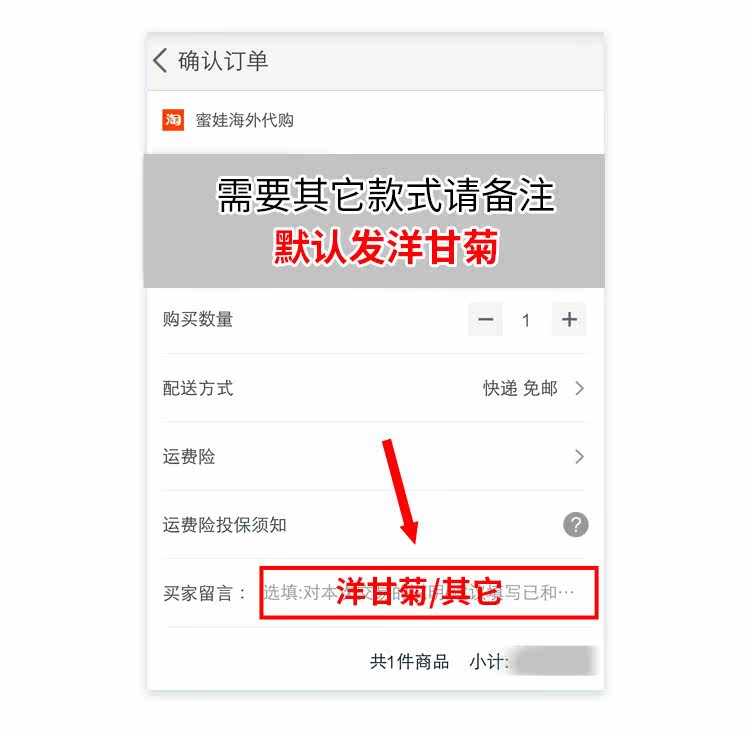Viewport: 750px width, 730px height.
Task: Open the 配送方式 delivery method row
Action: 374,388
